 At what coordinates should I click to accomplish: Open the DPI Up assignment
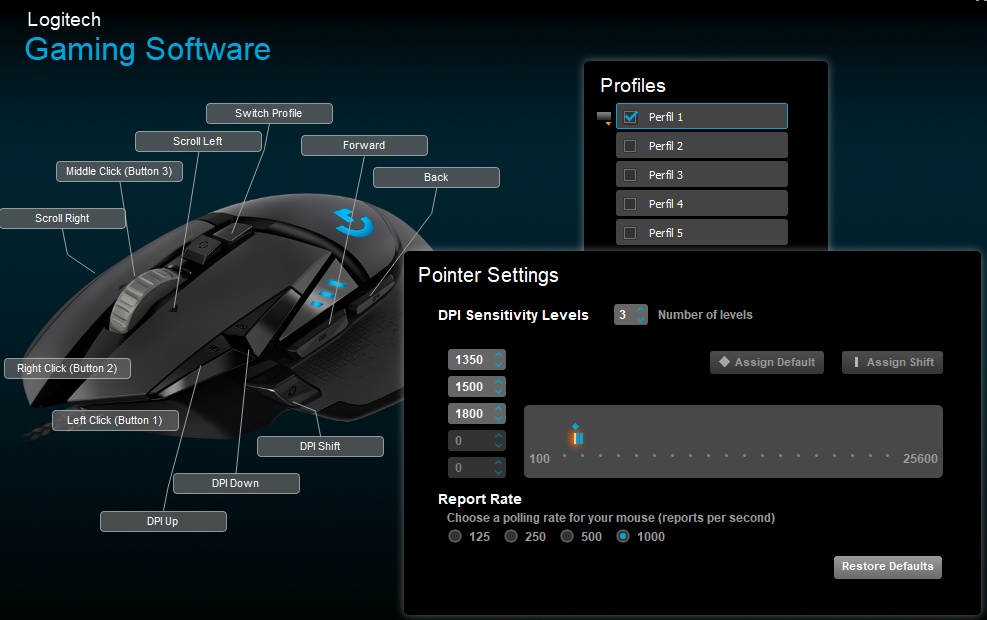(x=163, y=521)
